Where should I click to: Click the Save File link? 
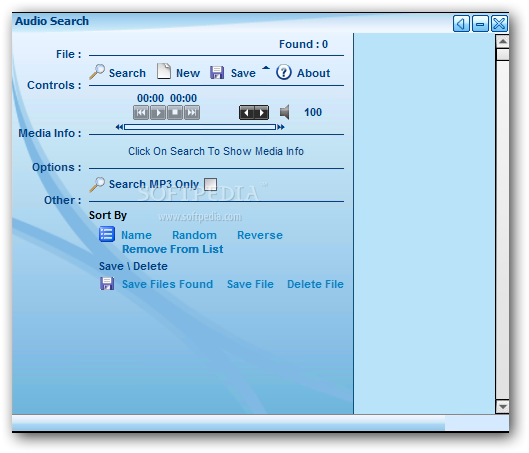(250, 284)
